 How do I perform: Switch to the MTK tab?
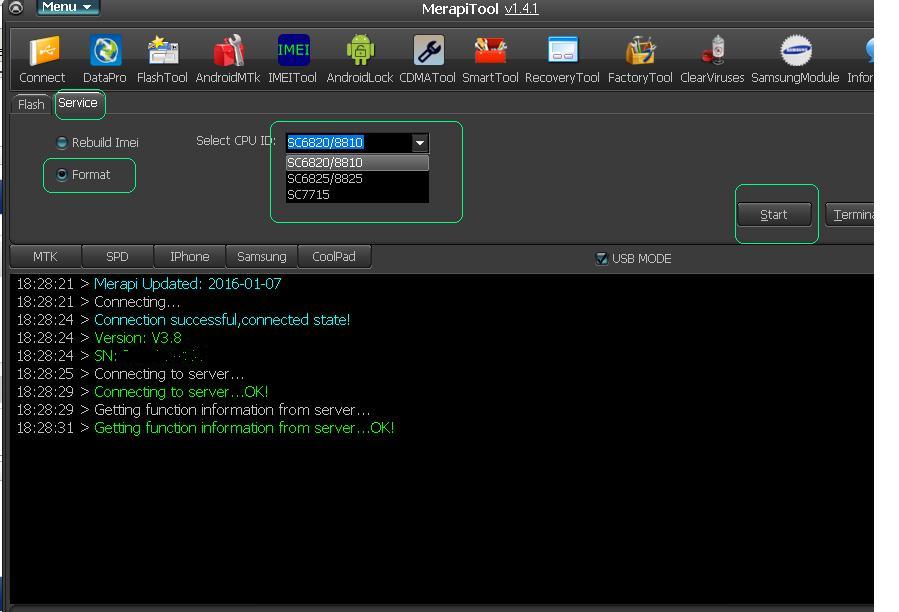coord(45,256)
